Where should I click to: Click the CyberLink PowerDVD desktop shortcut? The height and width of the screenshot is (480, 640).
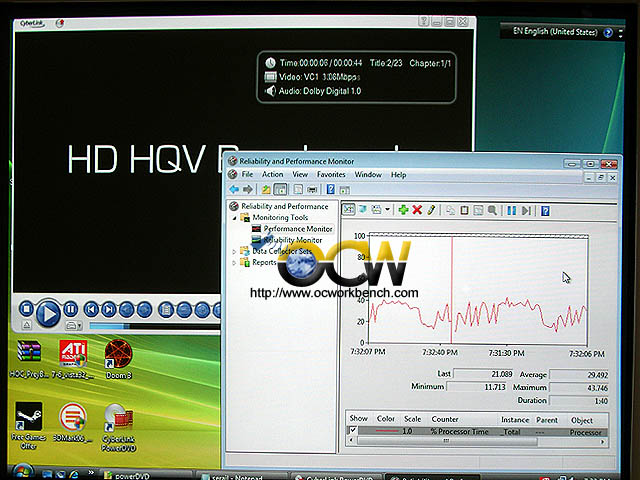(118, 427)
